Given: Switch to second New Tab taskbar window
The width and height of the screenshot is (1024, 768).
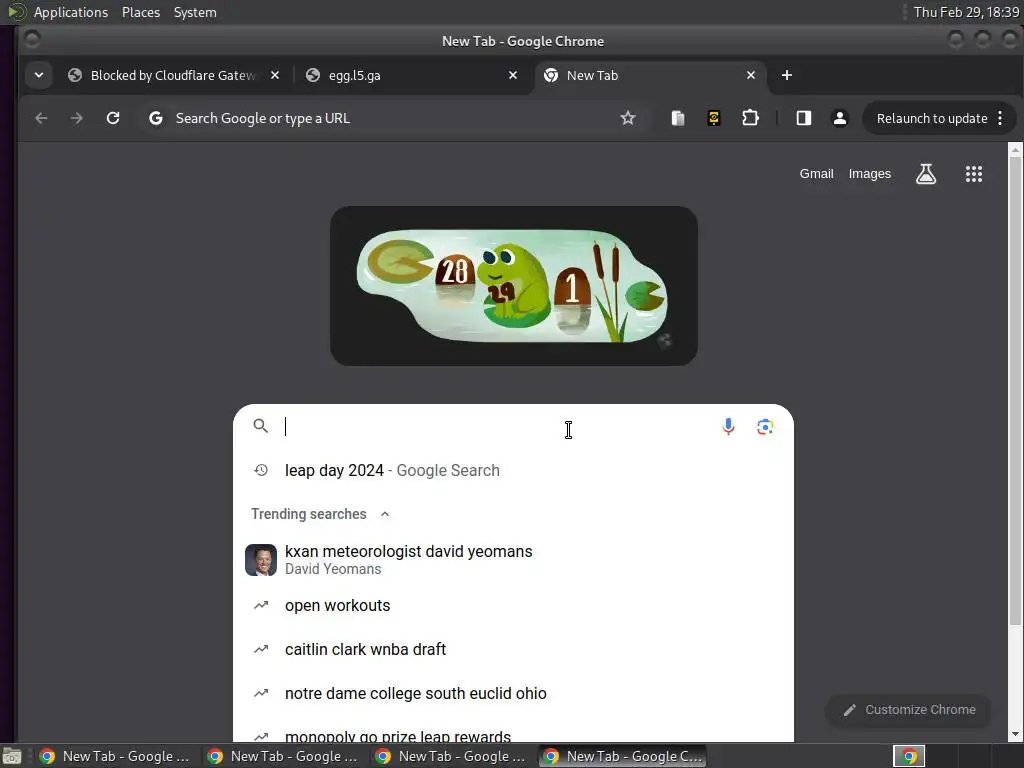Looking at the screenshot, I should [x=283, y=756].
